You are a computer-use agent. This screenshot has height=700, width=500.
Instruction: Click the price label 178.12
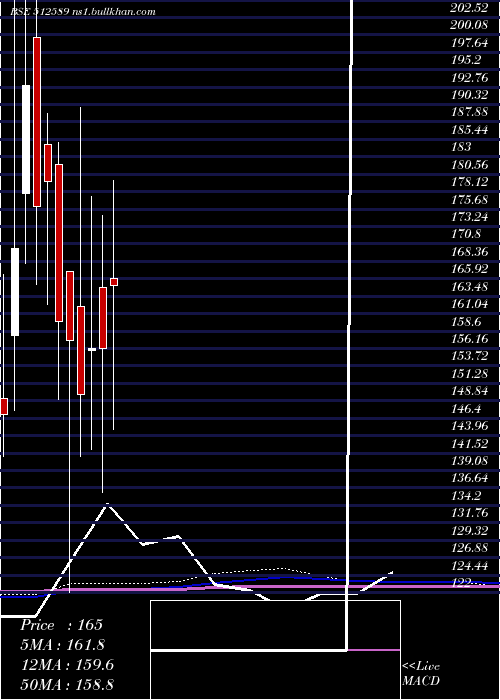coord(469,182)
